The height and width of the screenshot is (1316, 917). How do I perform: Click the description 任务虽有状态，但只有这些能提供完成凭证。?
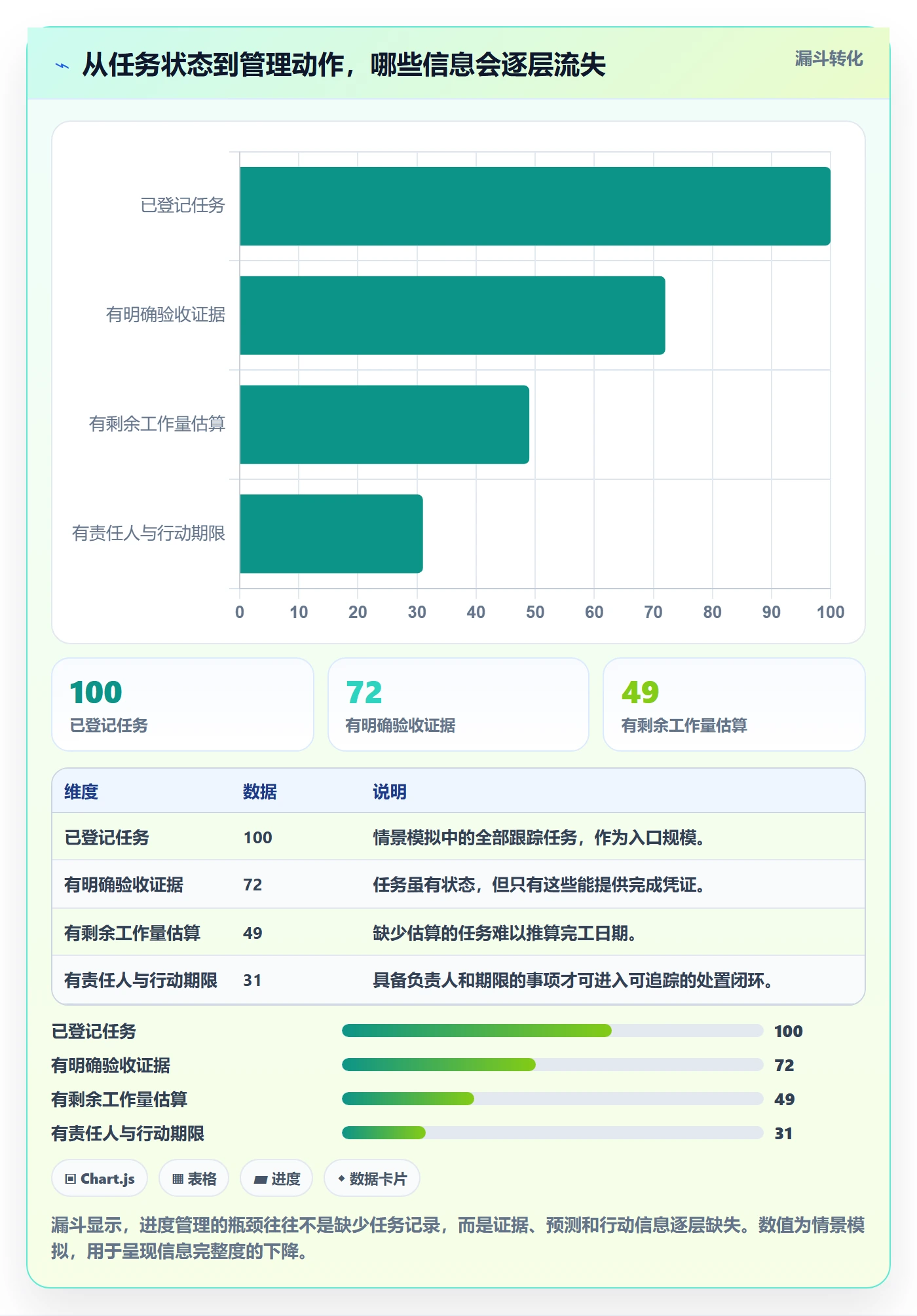pos(539,885)
